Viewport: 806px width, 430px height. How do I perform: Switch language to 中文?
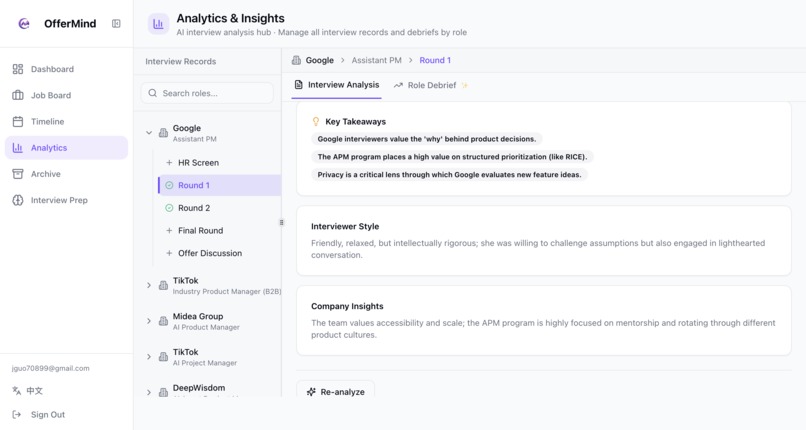pos(27,390)
